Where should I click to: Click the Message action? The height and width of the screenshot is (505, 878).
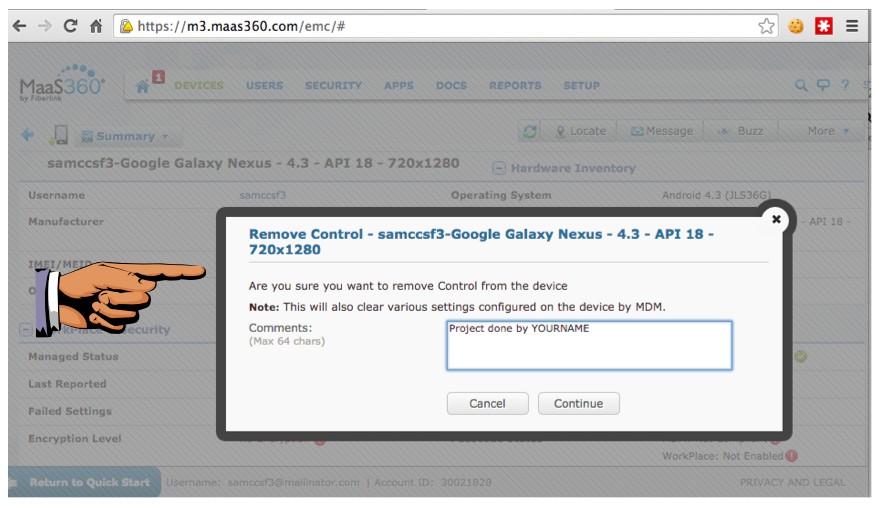point(662,131)
